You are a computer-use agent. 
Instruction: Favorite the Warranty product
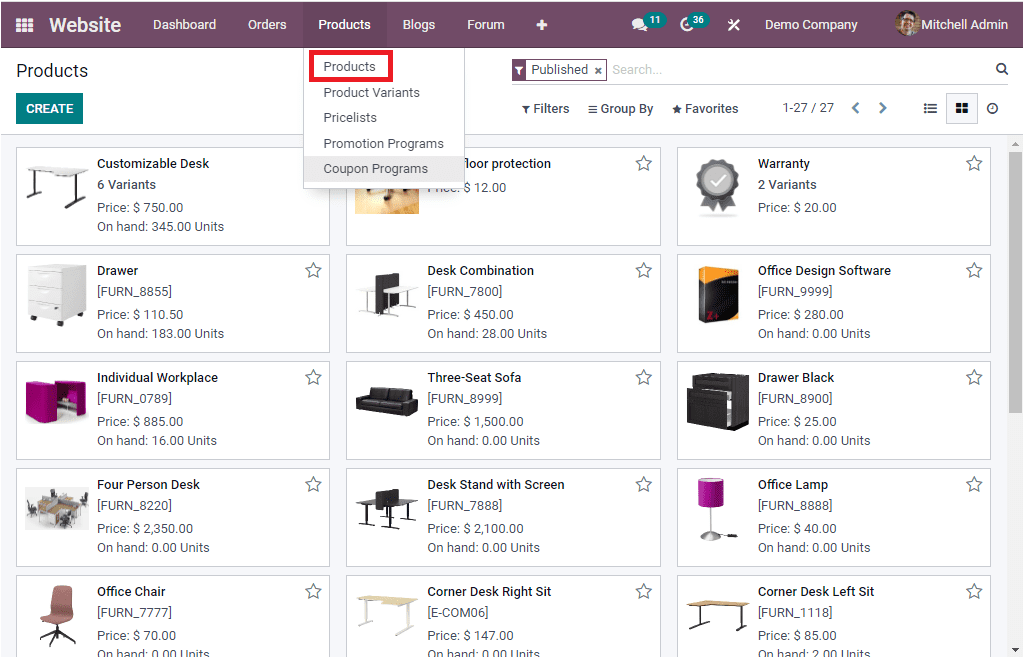(974, 163)
